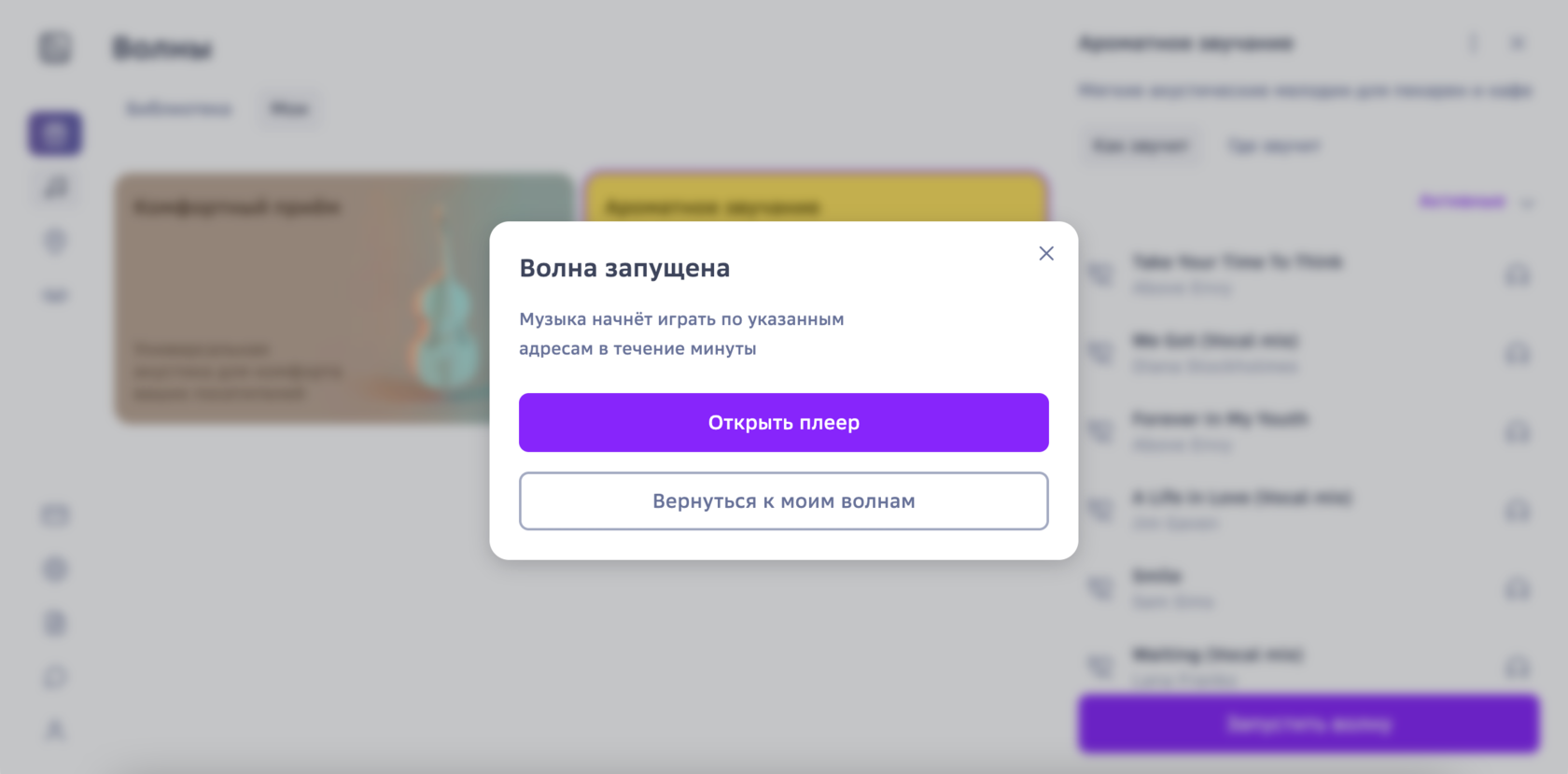Open three-dot menu in the right panel

tap(1473, 44)
